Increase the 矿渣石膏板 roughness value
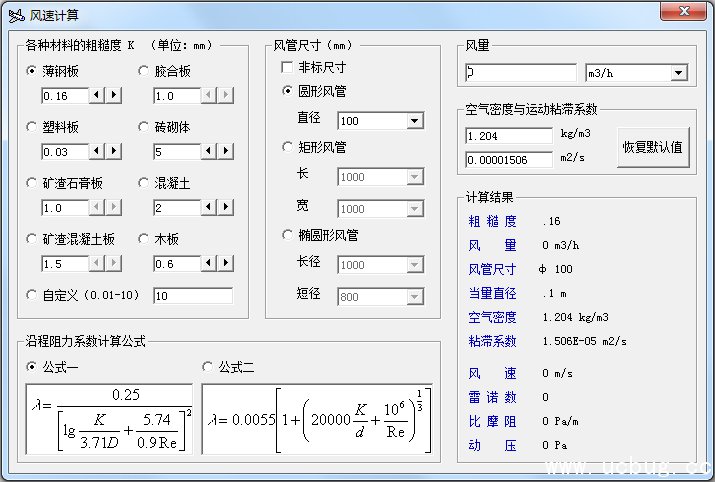This screenshot has width=715, height=482. click(113, 208)
